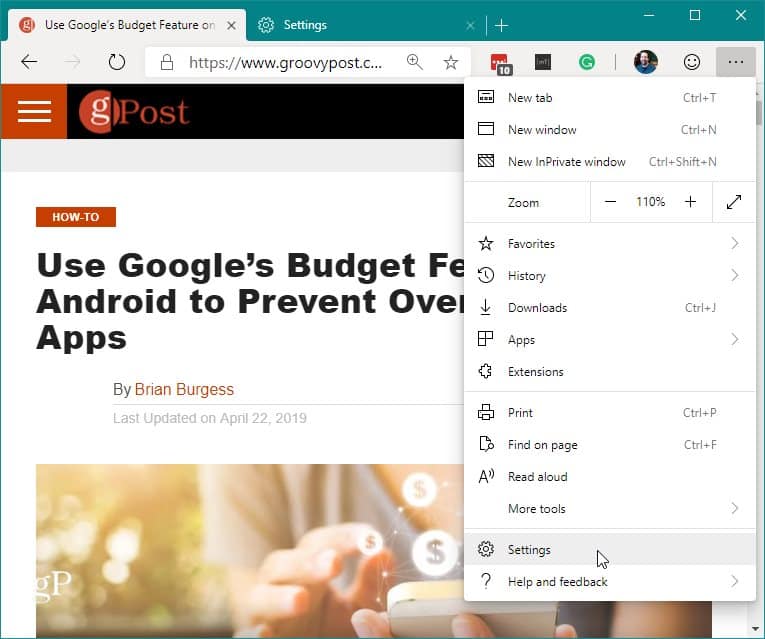Open a New InPrivate window
Screen dimensions: 765x639
[x=610, y=161]
